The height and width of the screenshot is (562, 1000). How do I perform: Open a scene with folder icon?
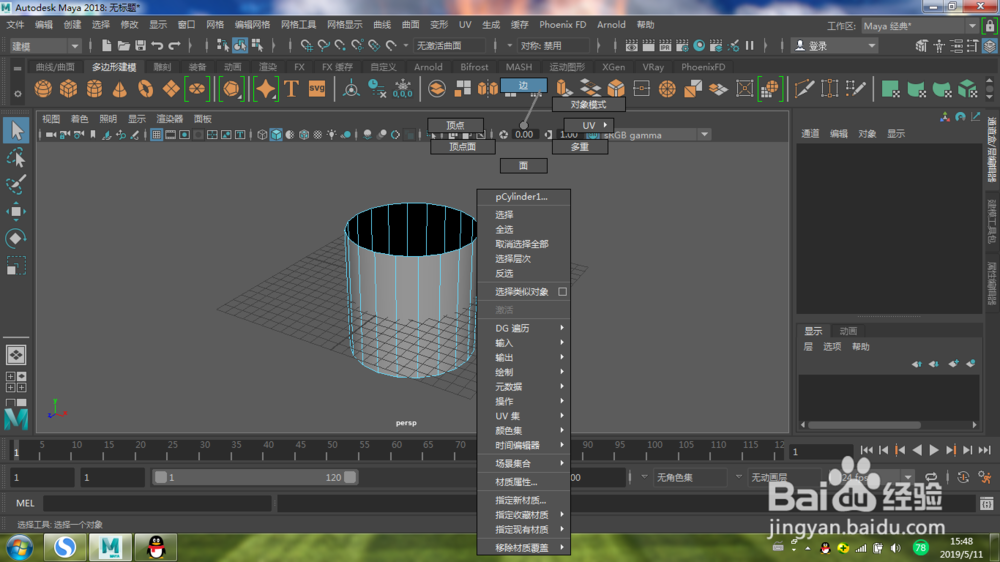tap(123, 45)
